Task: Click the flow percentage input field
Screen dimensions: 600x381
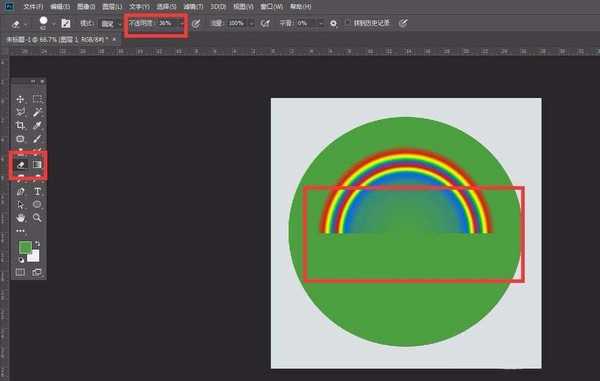Action: [x=236, y=23]
